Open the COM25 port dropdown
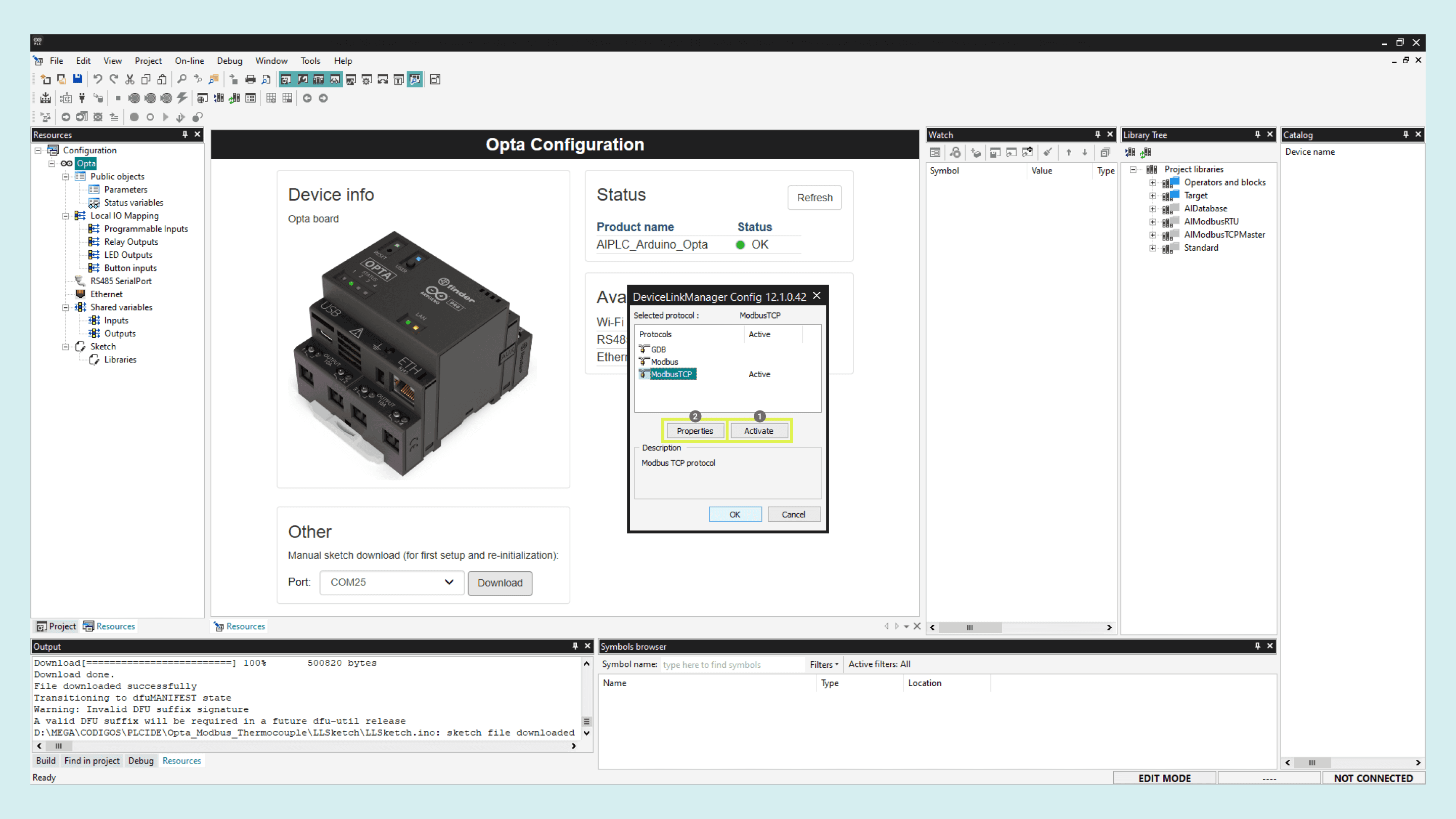The height and width of the screenshot is (819, 1456). (392, 582)
